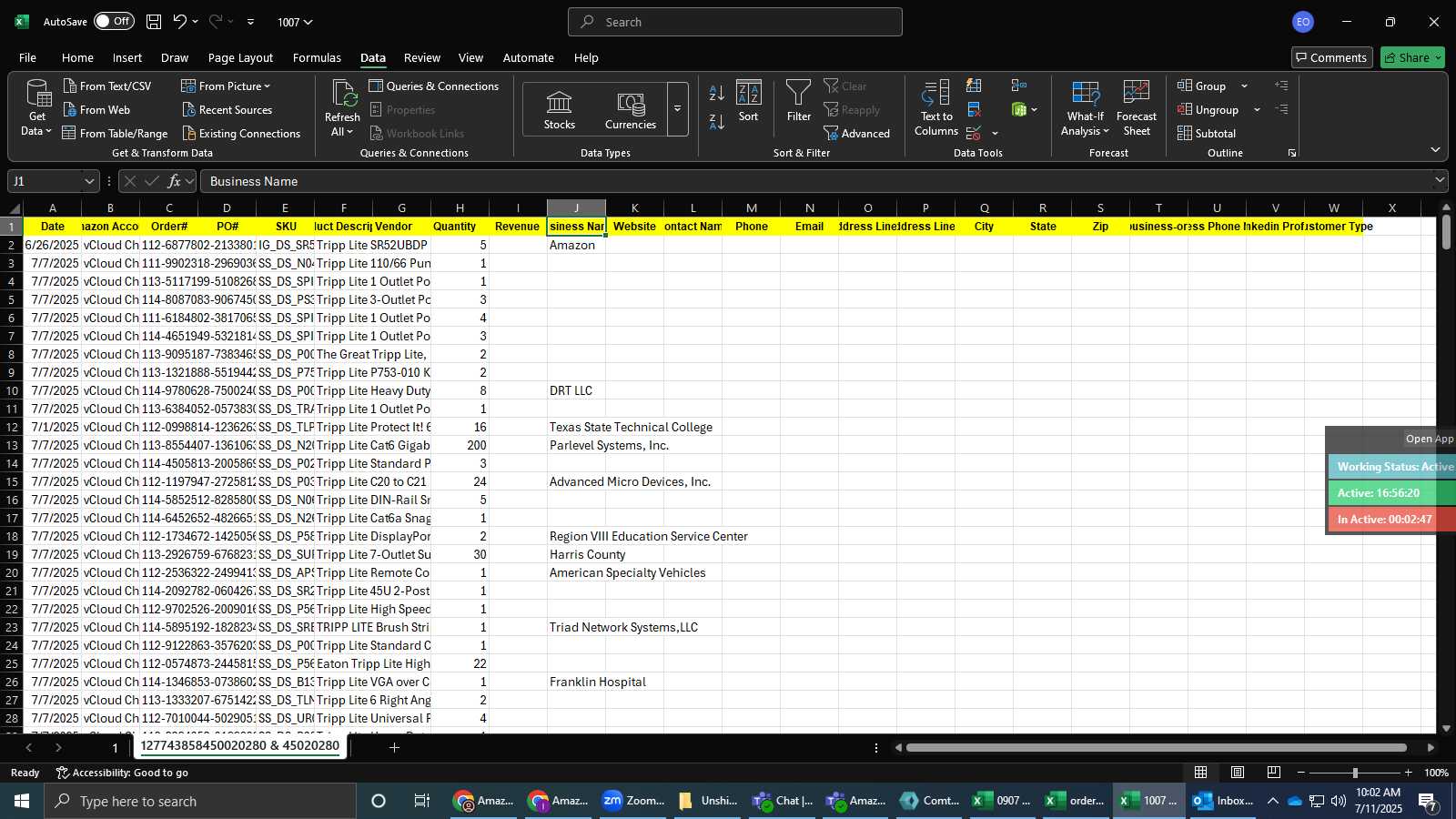The width and height of the screenshot is (1456, 819).
Task: Click the Share button
Action: 1412,57
